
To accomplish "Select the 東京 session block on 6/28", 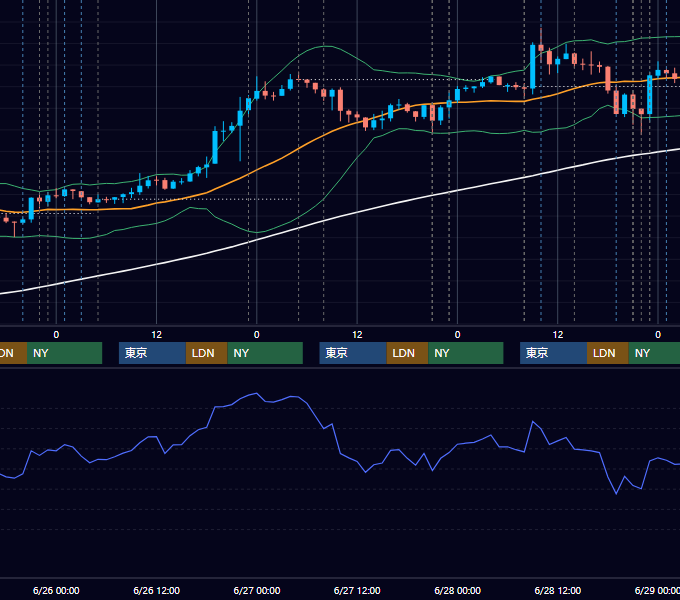I will click(553, 353).
